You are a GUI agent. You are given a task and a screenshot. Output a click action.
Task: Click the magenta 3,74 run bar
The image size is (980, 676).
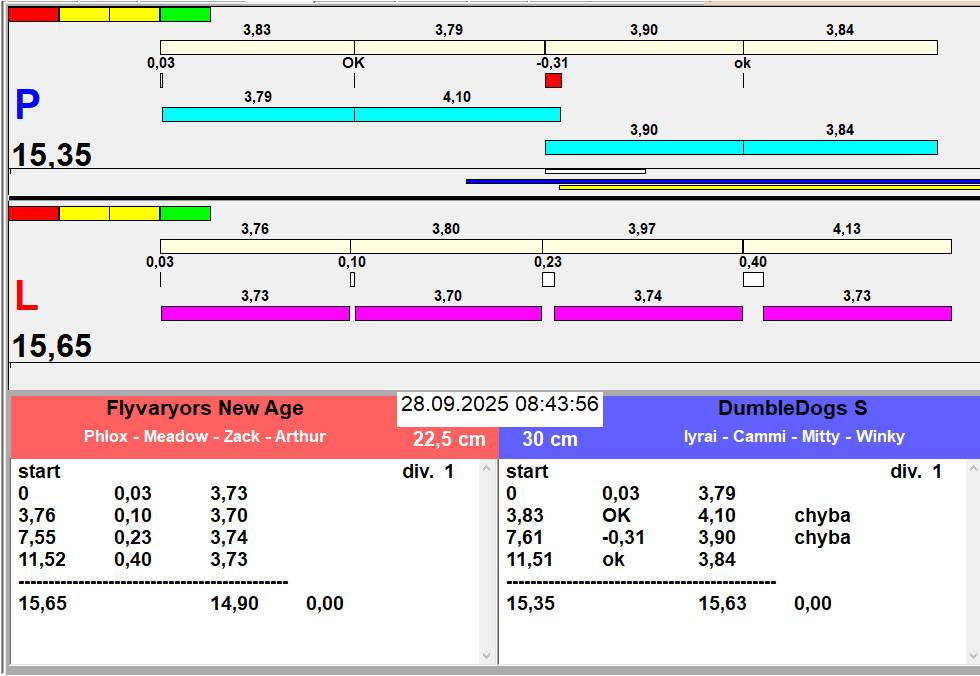[648, 314]
